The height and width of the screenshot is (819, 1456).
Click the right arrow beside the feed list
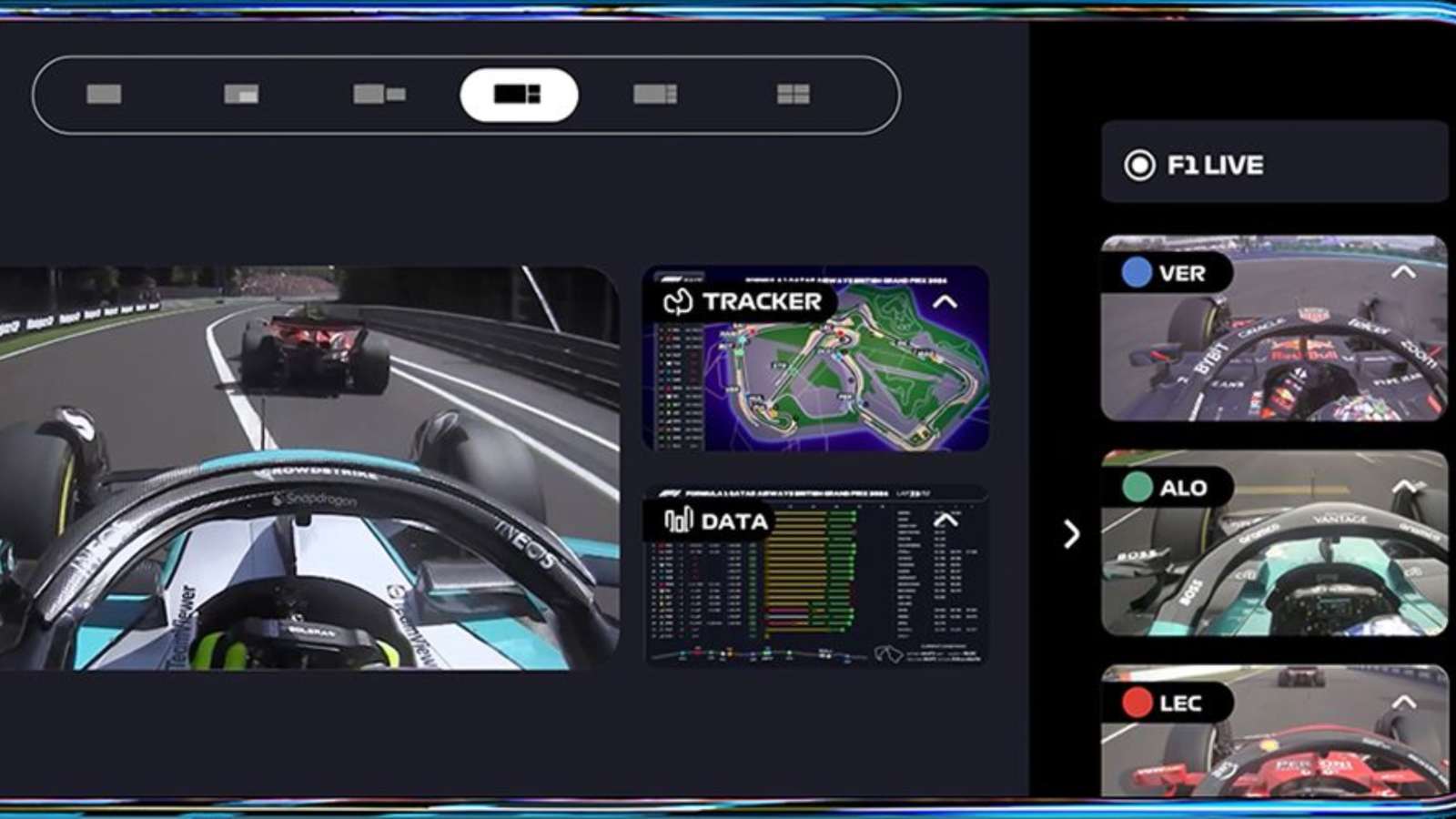coord(1072,534)
